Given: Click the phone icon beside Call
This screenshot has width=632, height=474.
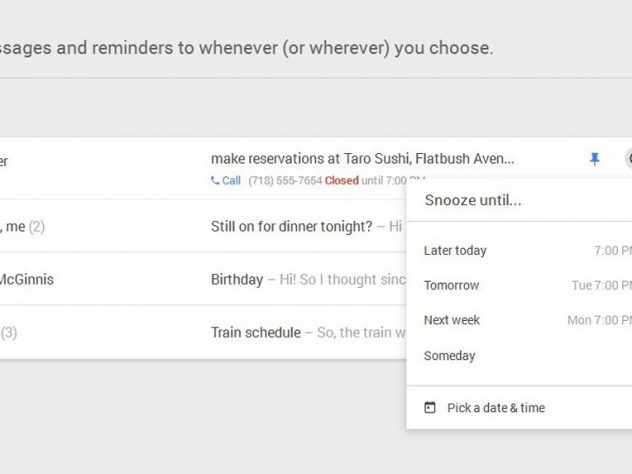Looking at the screenshot, I should 215,181.
